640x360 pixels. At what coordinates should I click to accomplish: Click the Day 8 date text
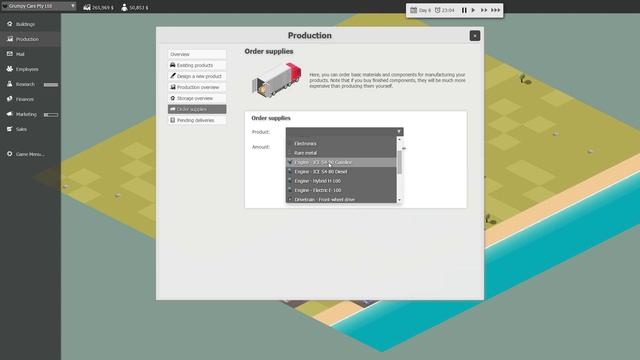click(x=424, y=10)
